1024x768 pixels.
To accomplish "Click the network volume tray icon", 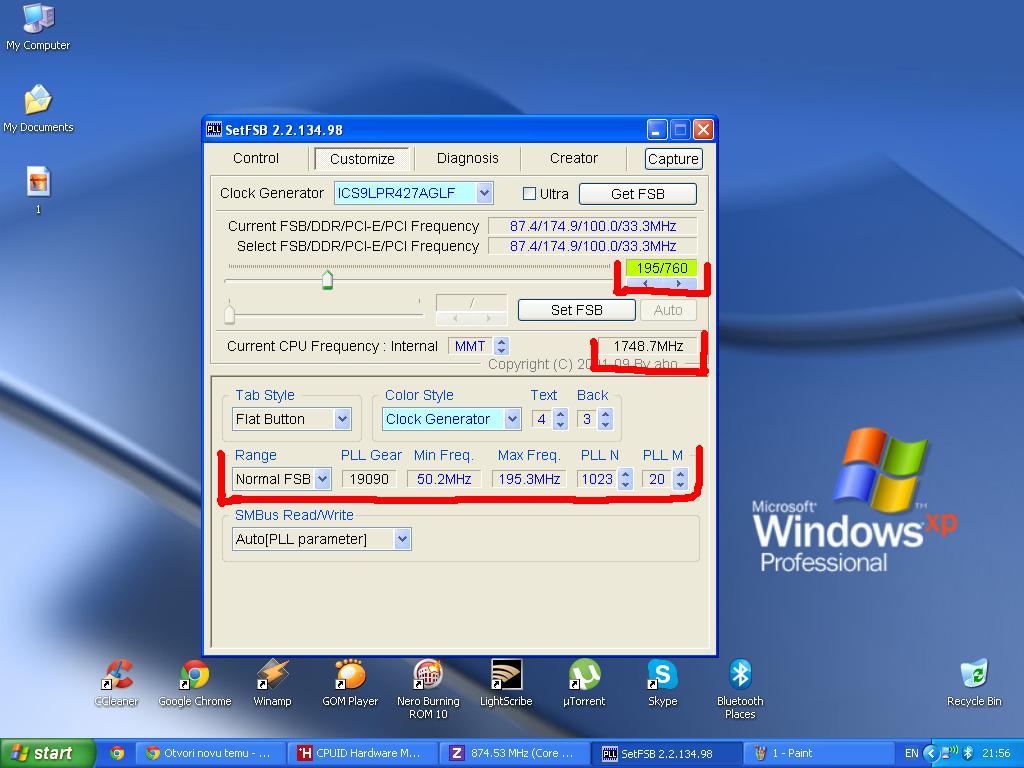I will 949,753.
